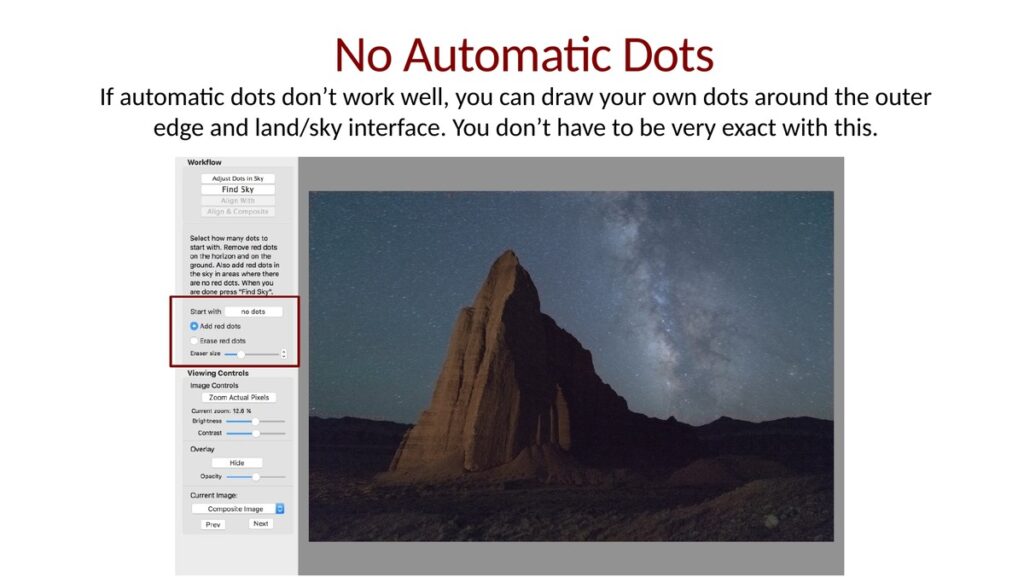Select the Add red dots radio button

[x=194, y=326]
